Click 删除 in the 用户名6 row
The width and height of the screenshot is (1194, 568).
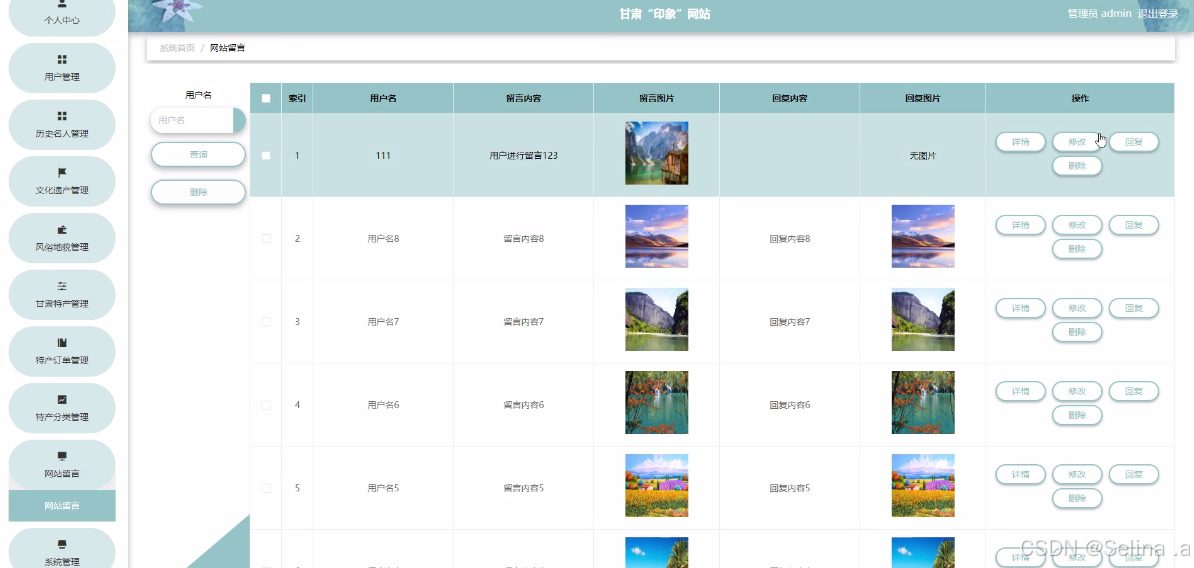point(1077,414)
